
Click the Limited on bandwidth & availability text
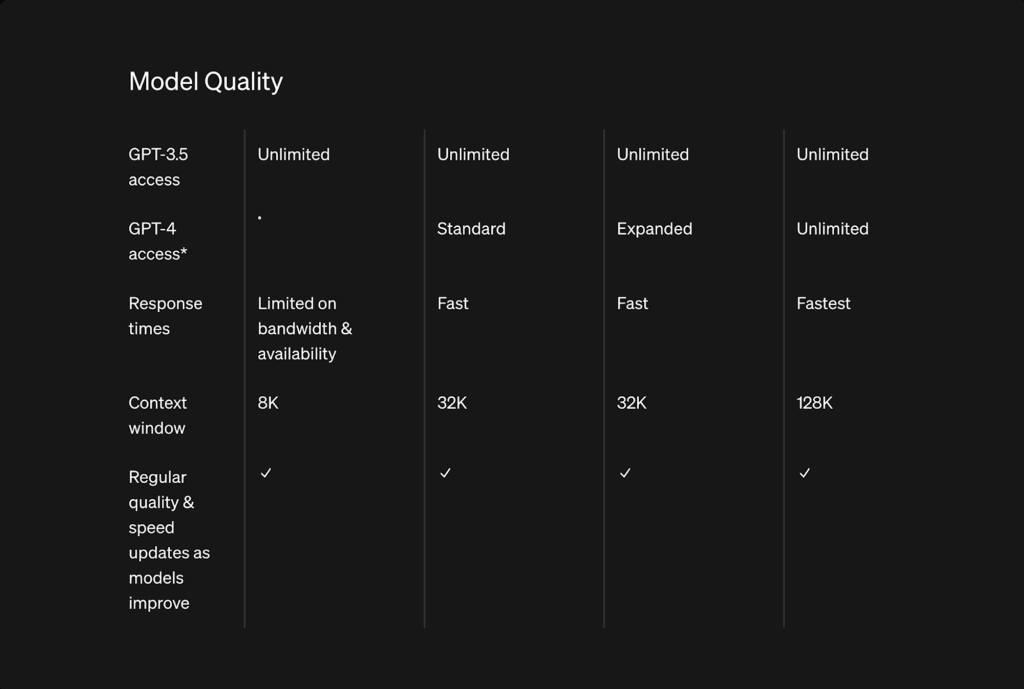click(304, 328)
